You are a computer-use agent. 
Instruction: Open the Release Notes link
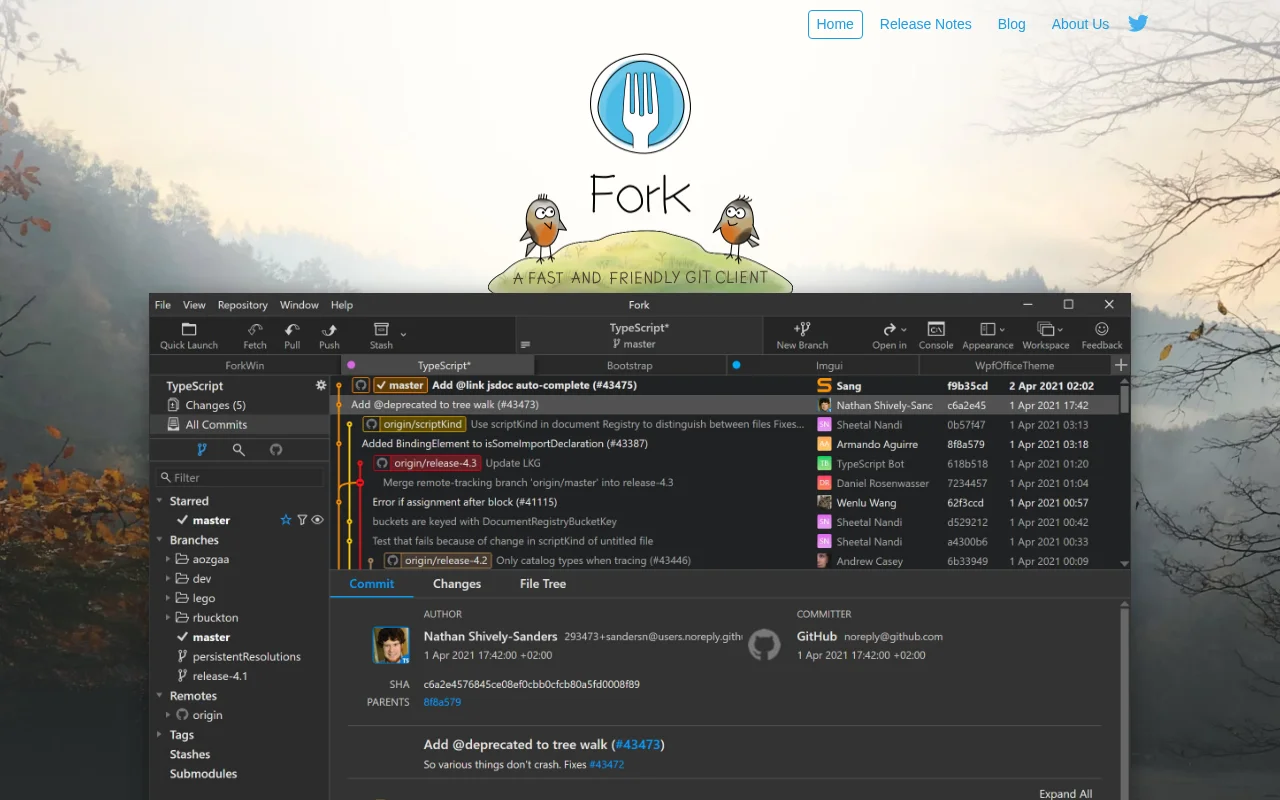(926, 24)
